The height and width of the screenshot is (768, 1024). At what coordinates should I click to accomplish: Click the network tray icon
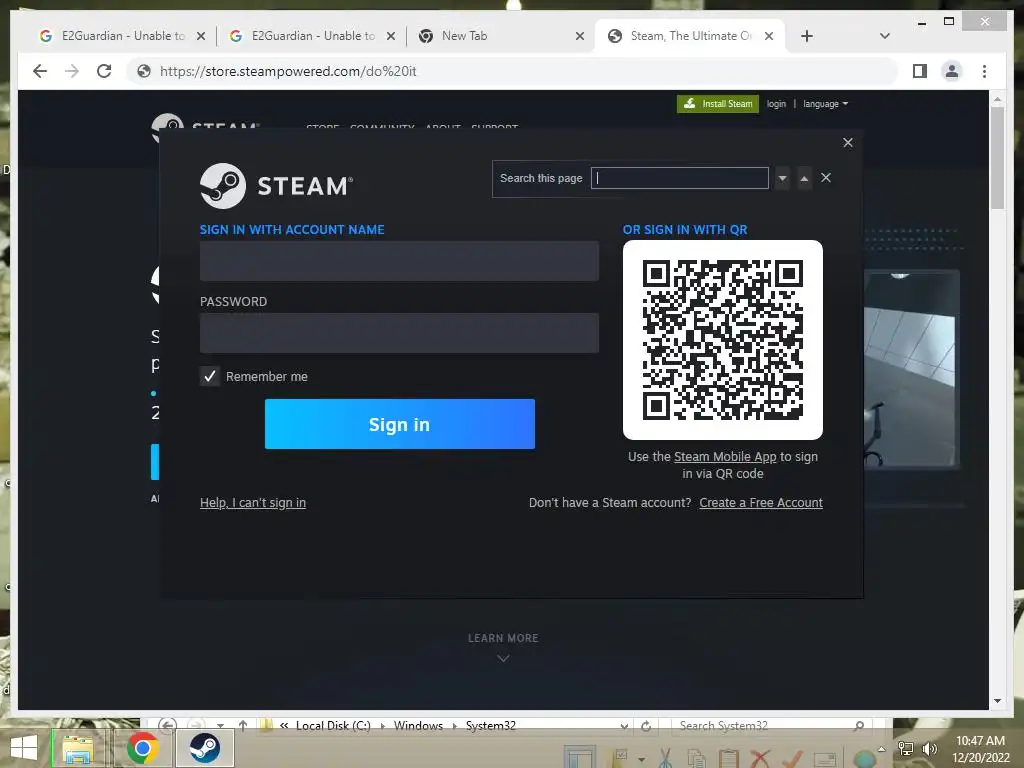tap(906, 748)
